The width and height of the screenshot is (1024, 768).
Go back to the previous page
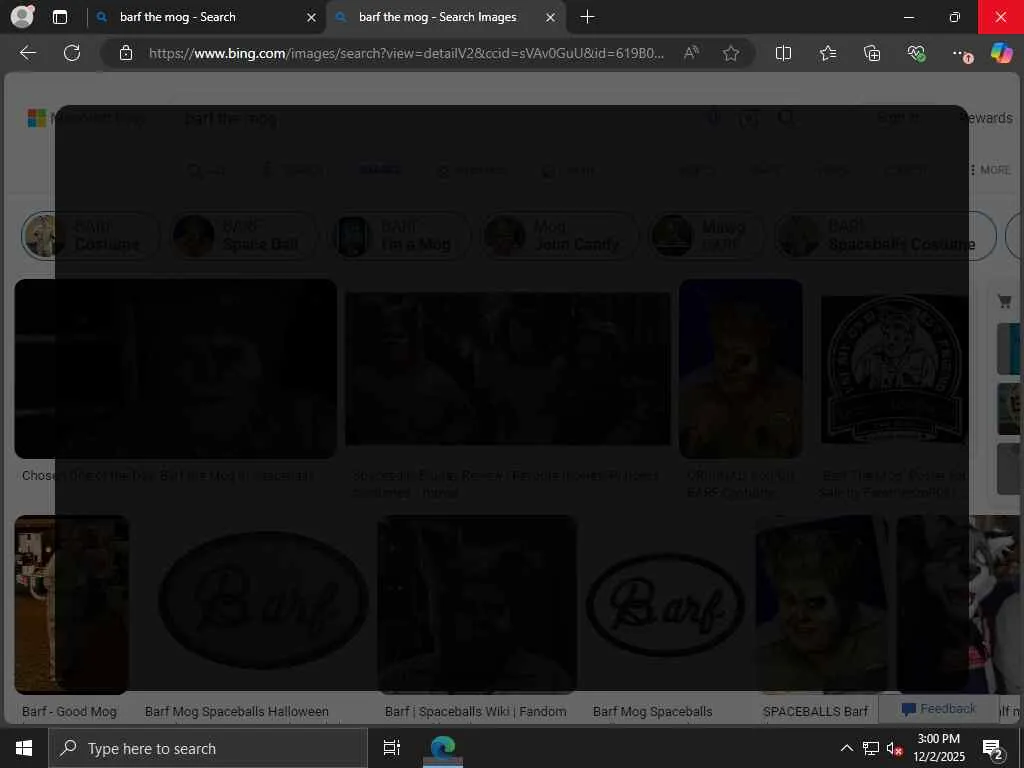coord(28,53)
